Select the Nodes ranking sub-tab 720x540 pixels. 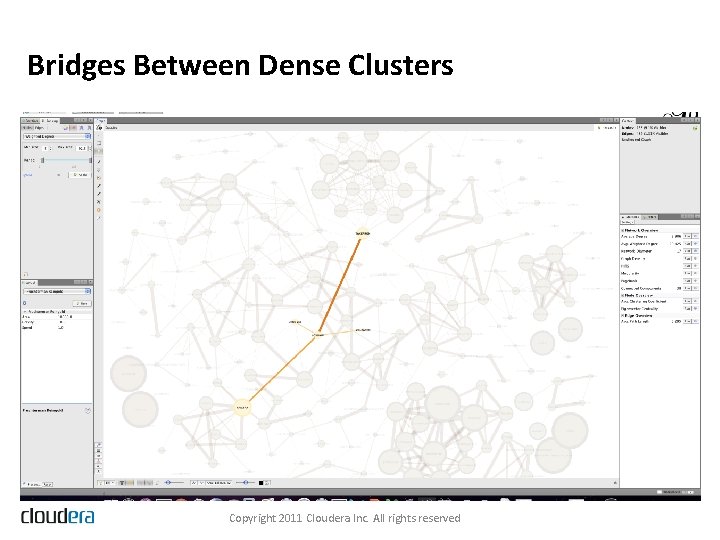27,128
